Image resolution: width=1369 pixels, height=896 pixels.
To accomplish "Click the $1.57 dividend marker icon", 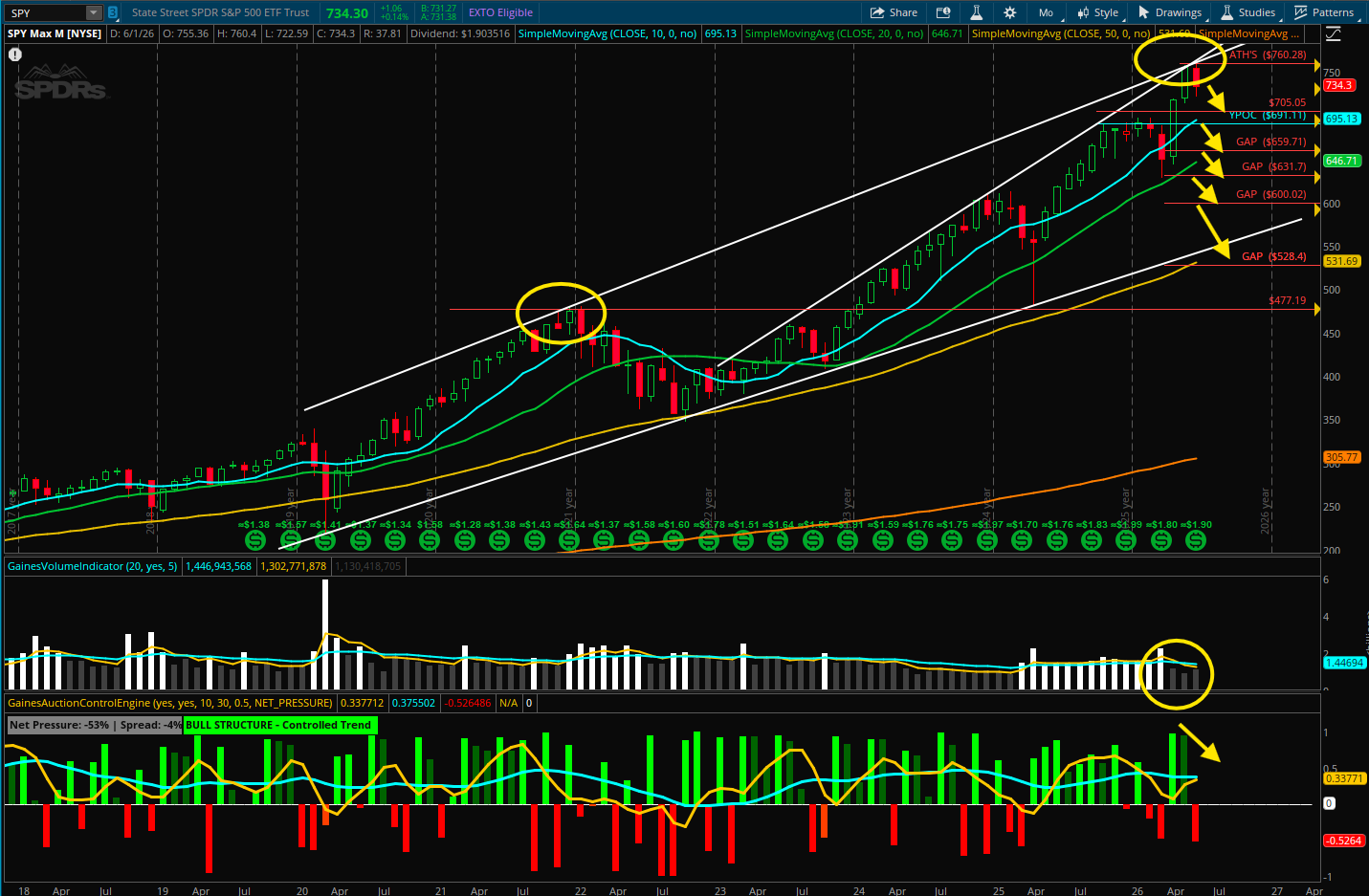I will [291, 540].
